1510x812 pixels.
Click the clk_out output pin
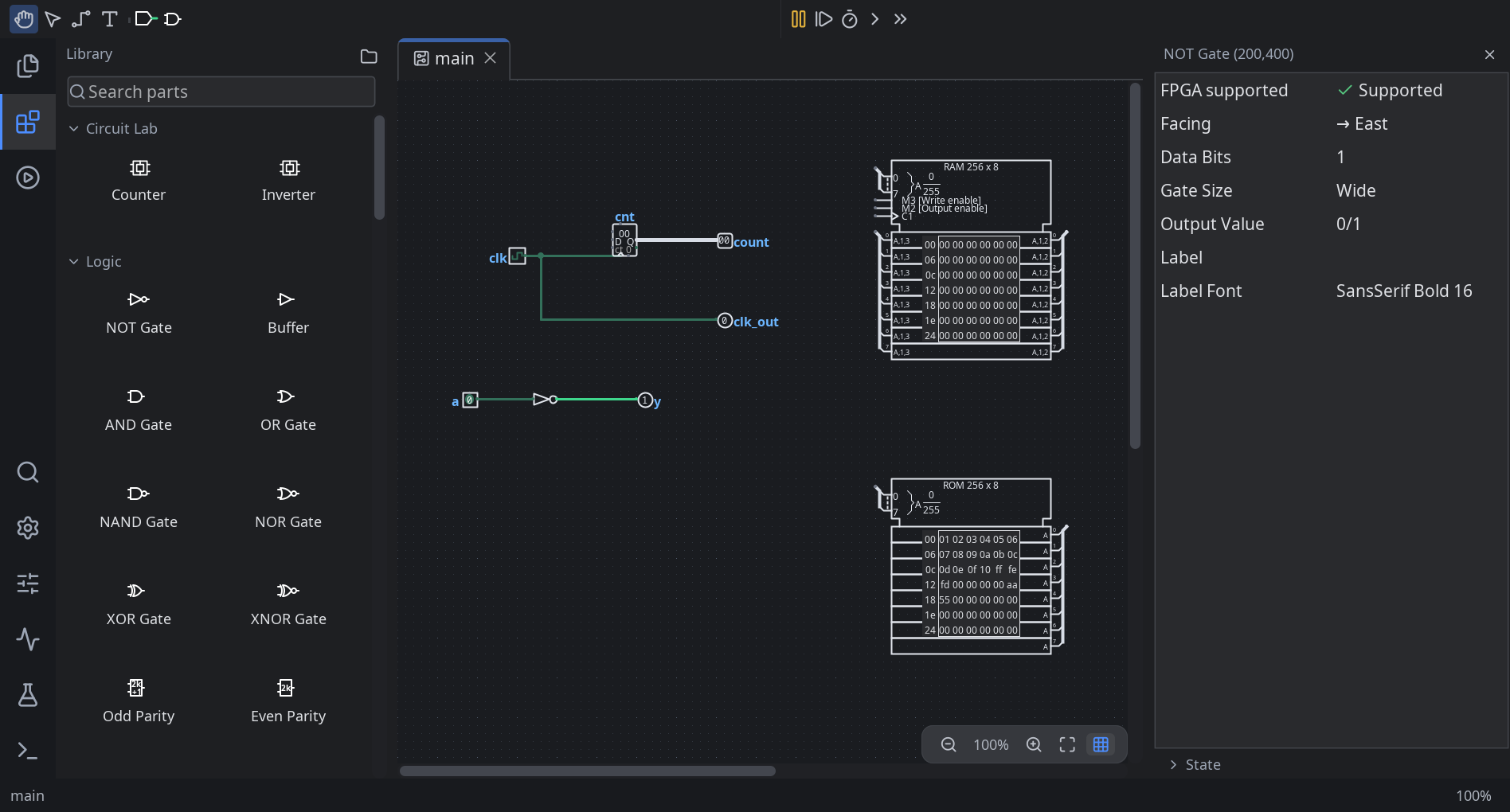coord(725,320)
